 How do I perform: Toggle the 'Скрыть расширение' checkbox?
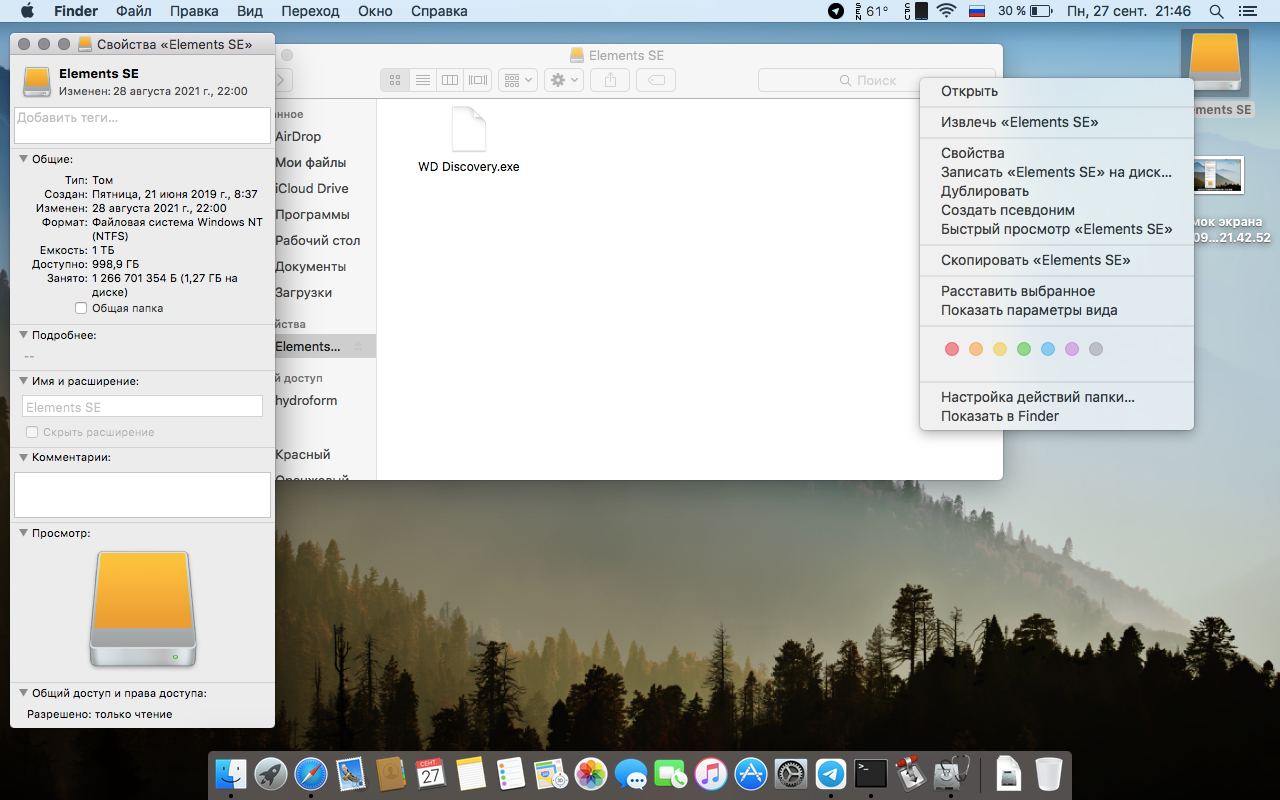coord(32,432)
